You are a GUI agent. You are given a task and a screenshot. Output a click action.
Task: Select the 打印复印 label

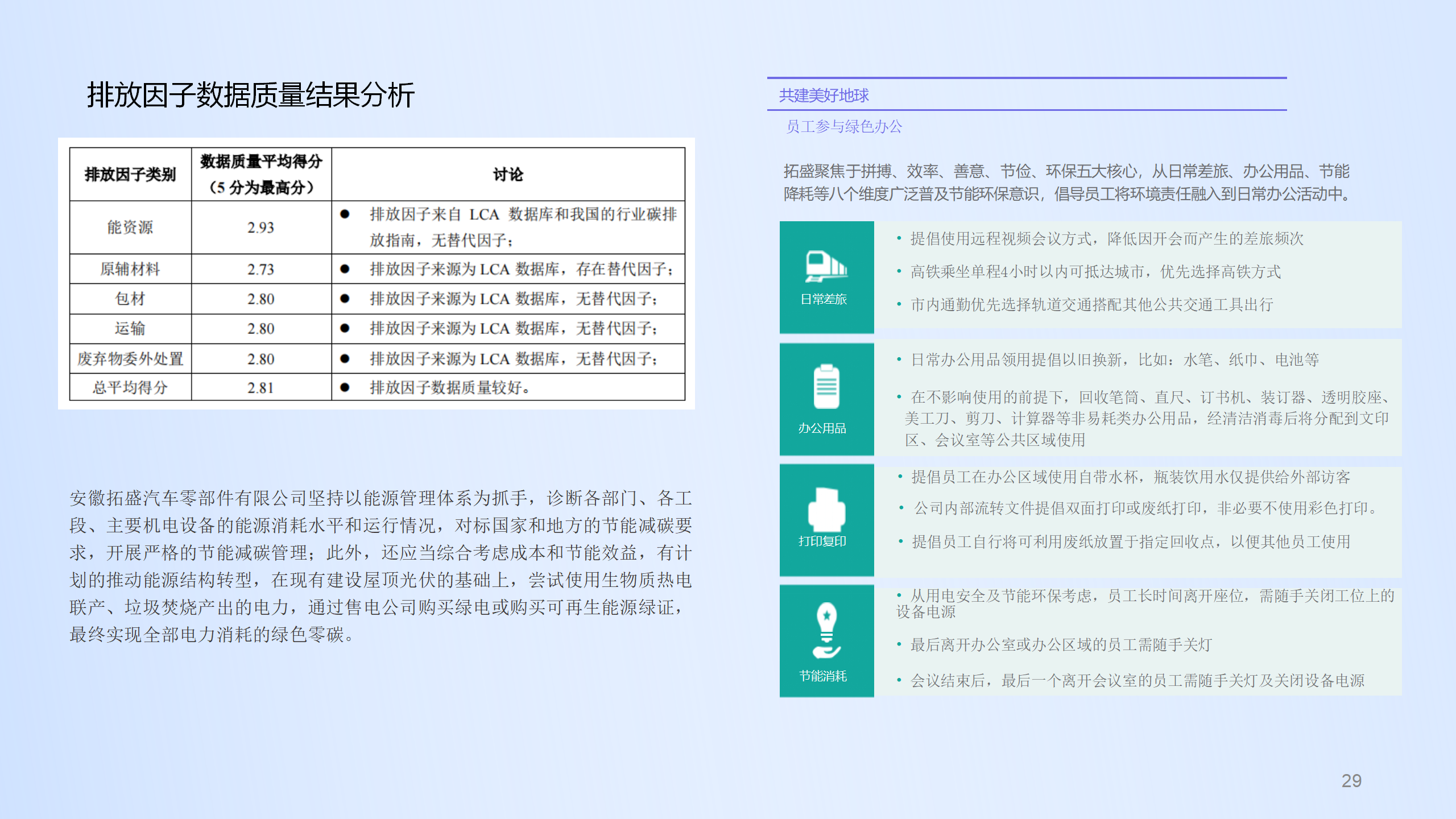(822, 541)
